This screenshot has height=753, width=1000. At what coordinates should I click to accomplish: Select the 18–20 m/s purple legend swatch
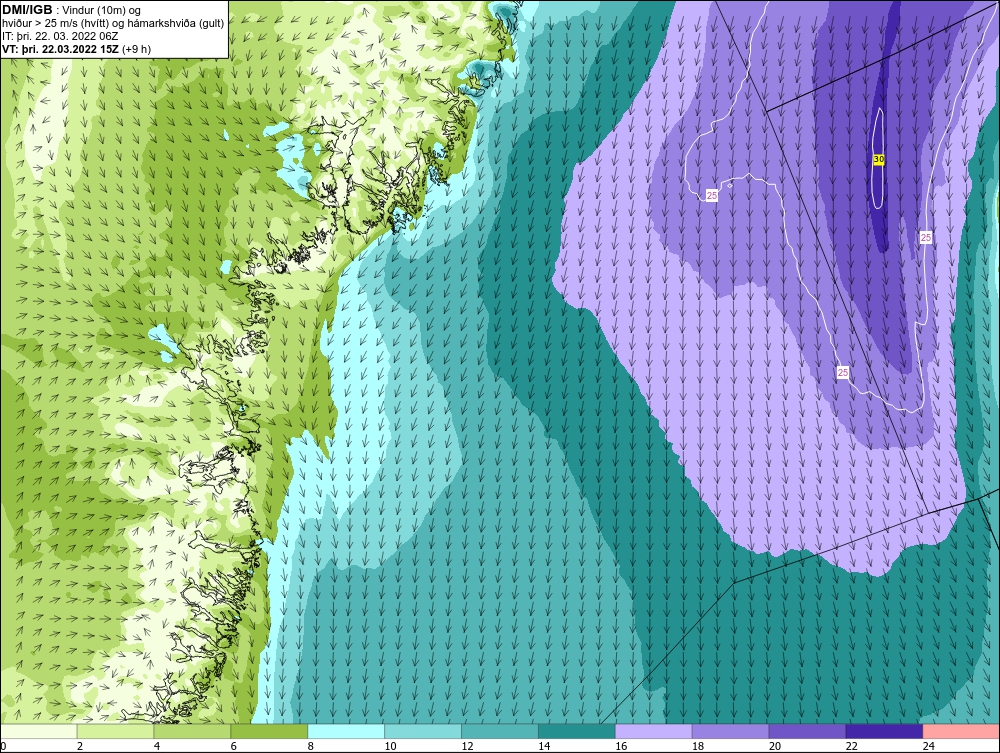pyautogui.click(x=730, y=731)
